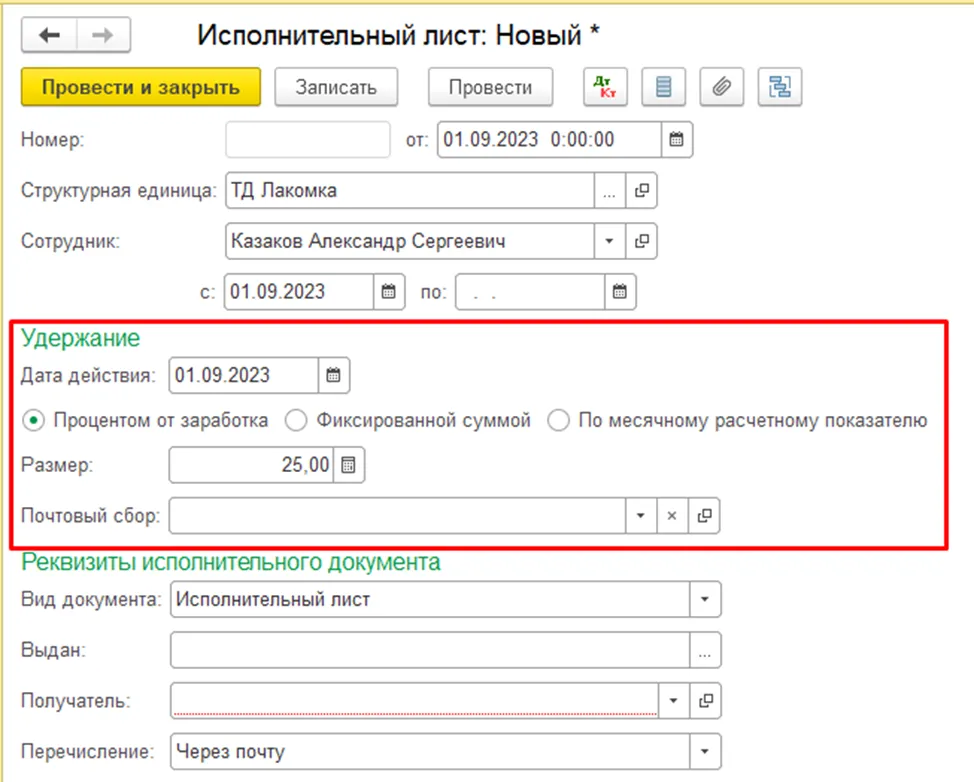Open calculator for Размер field
974x782 pixels.
tap(348, 465)
